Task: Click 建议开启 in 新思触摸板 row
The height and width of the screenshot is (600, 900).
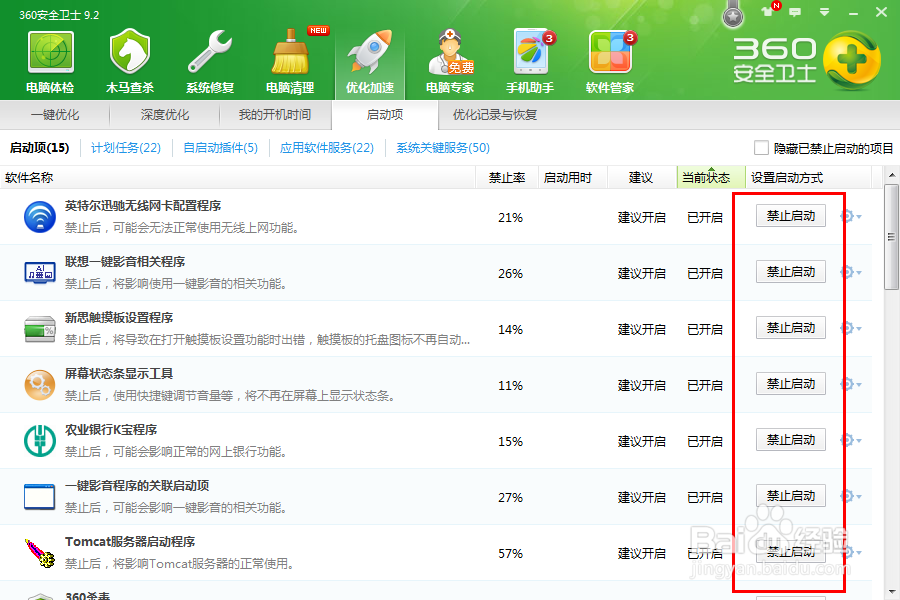Action: (642, 330)
